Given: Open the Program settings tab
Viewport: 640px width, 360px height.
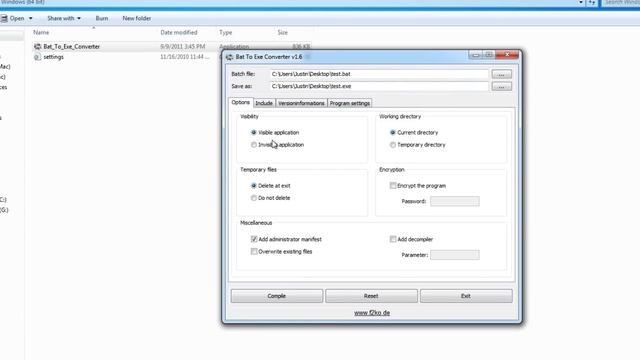Looking at the screenshot, I should [350, 103].
